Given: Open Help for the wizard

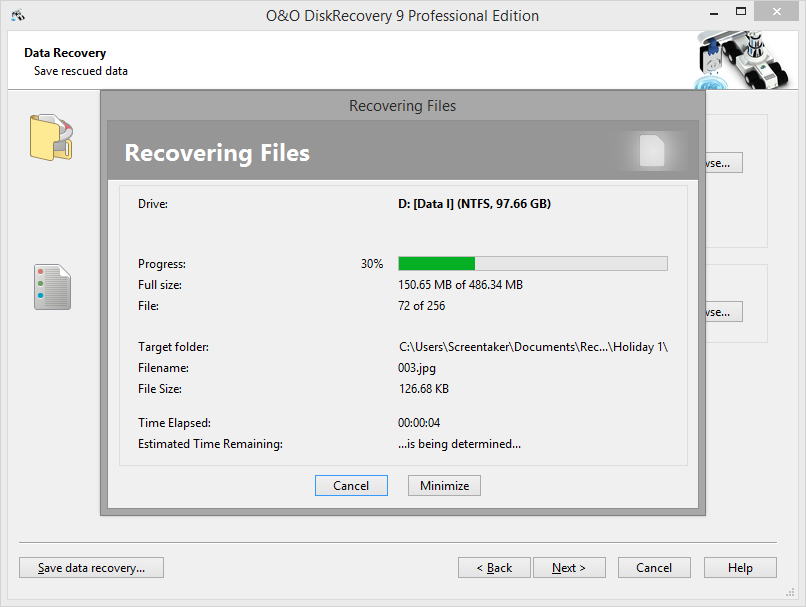Looking at the screenshot, I should tap(740, 567).
